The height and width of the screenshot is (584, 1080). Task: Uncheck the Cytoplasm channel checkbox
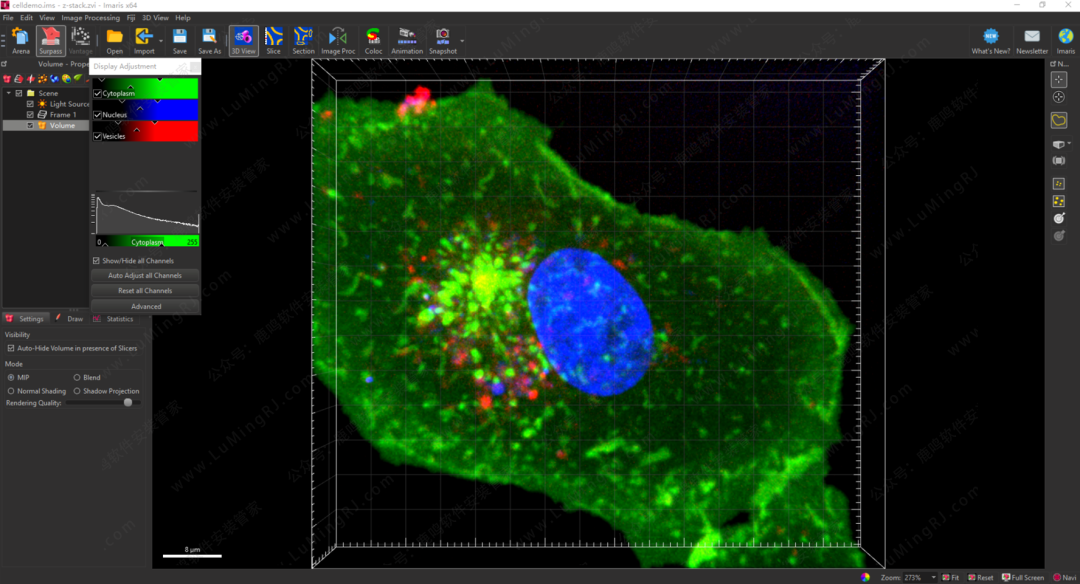pyautogui.click(x=98, y=93)
